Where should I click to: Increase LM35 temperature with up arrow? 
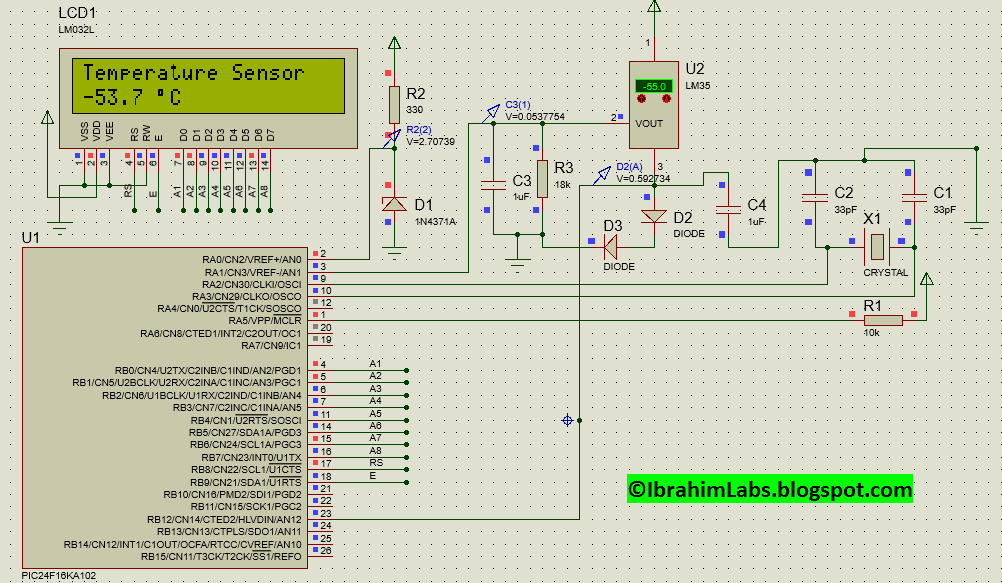point(640,97)
